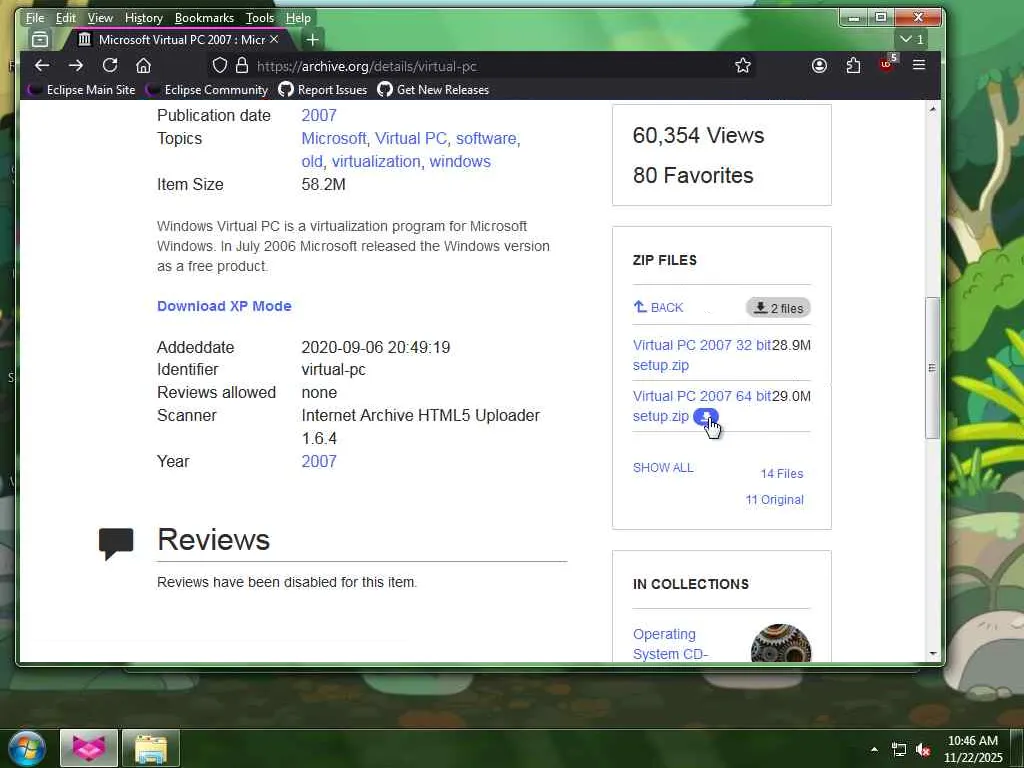Open the Windows Start menu orb
Viewport: 1024px width, 768px height.
tap(27, 748)
